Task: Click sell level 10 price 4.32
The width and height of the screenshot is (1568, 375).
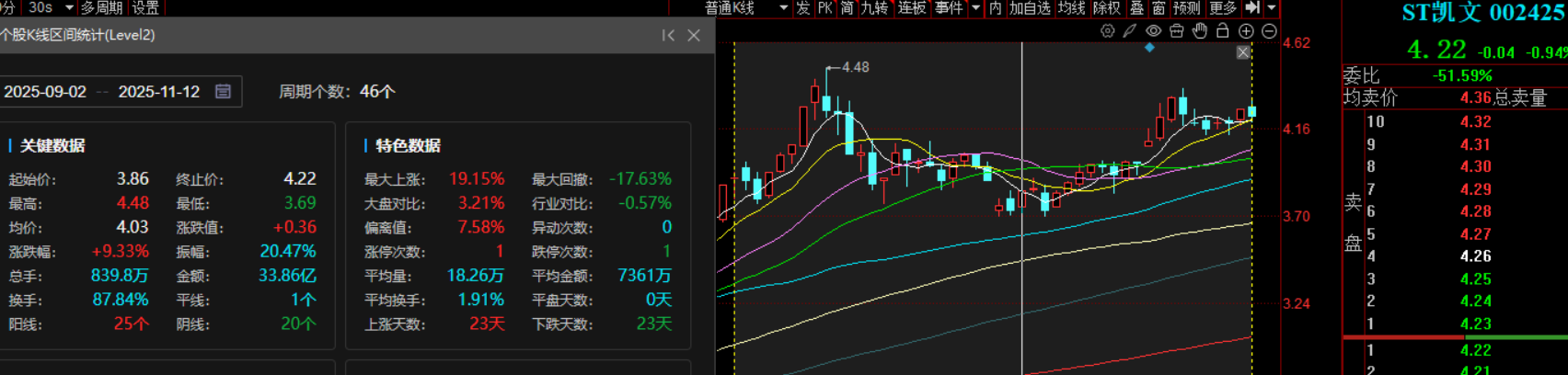Action: tap(1475, 121)
